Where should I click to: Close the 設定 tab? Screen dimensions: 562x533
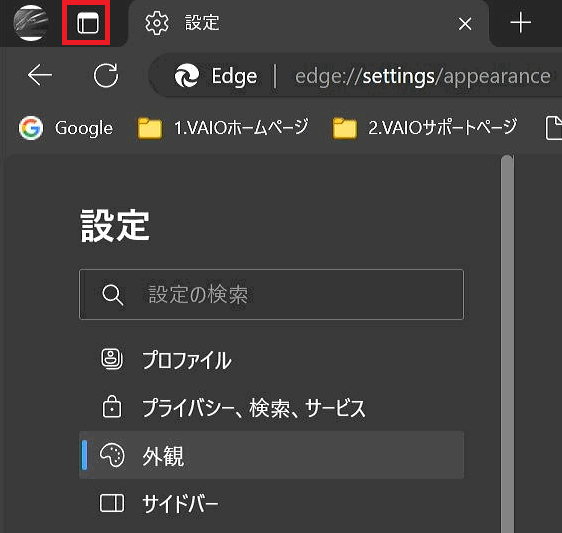(x=465, y=24)
